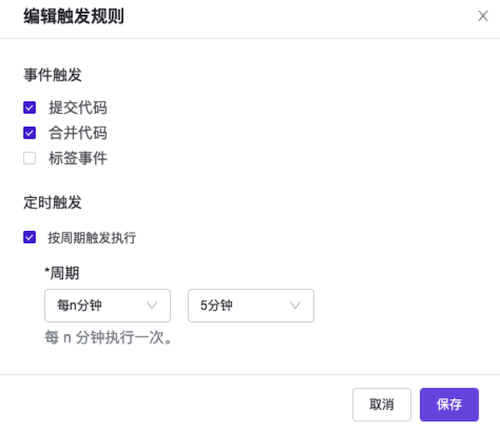Click the 编辑触发规则 dialog title
This screenshot has height=430, width=500.
pyautogui.click(x=74, y=16)
